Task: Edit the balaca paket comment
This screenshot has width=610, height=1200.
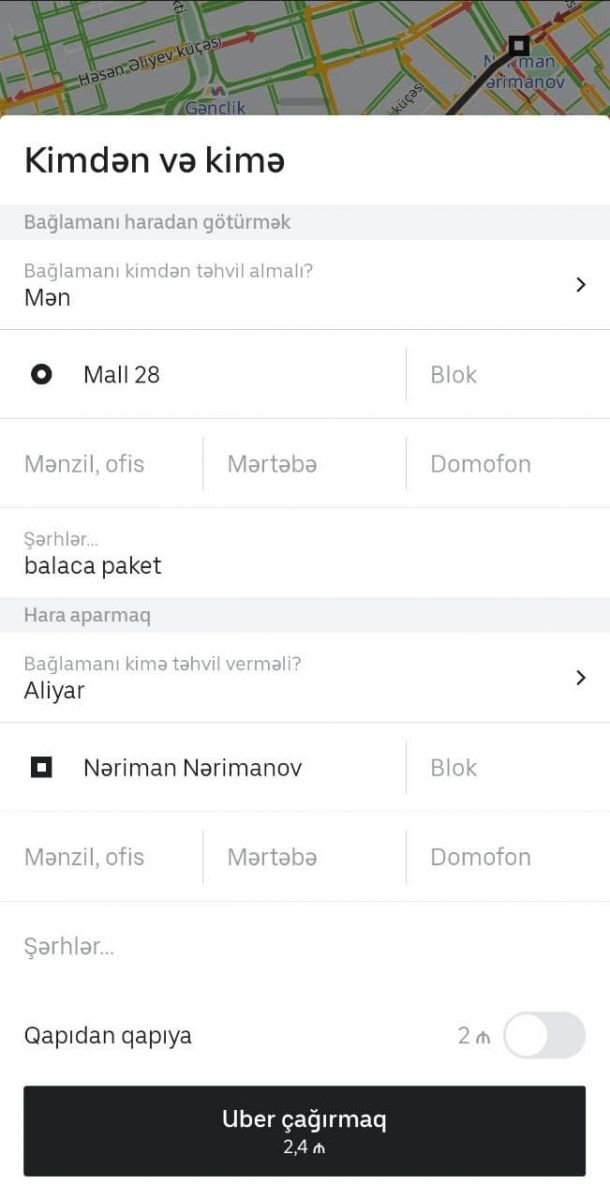Action: pos(300,556)
